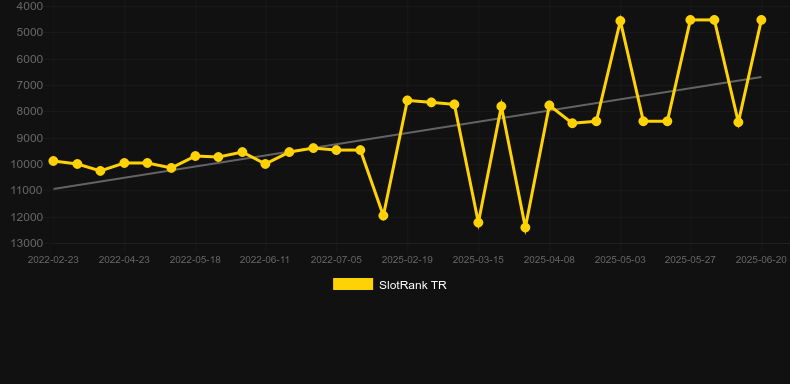Click the 12000 y-axis value

tap(28, 217)
